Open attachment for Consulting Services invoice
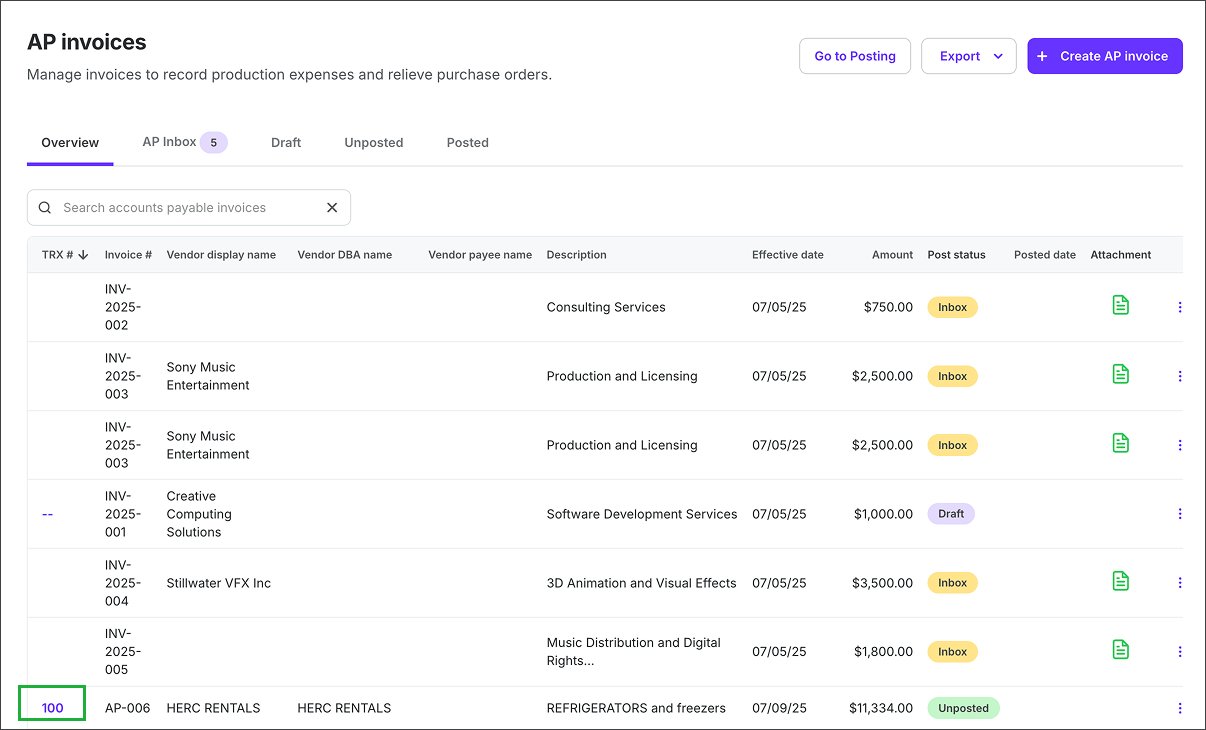Screen dimensions: 1206x730 [x=1120, y=305]
